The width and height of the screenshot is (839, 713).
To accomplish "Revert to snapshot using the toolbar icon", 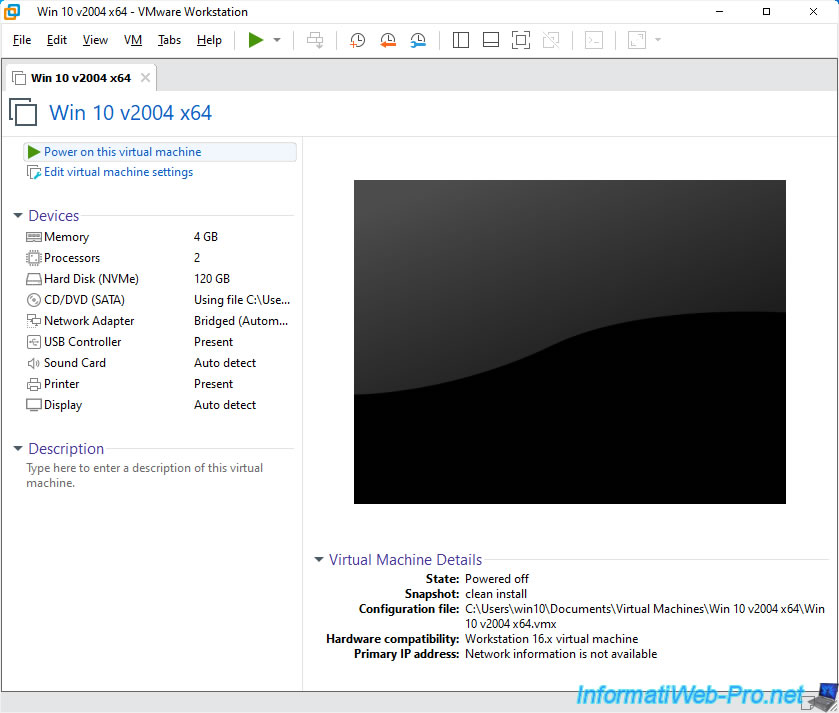I will (x=388, y=40).
